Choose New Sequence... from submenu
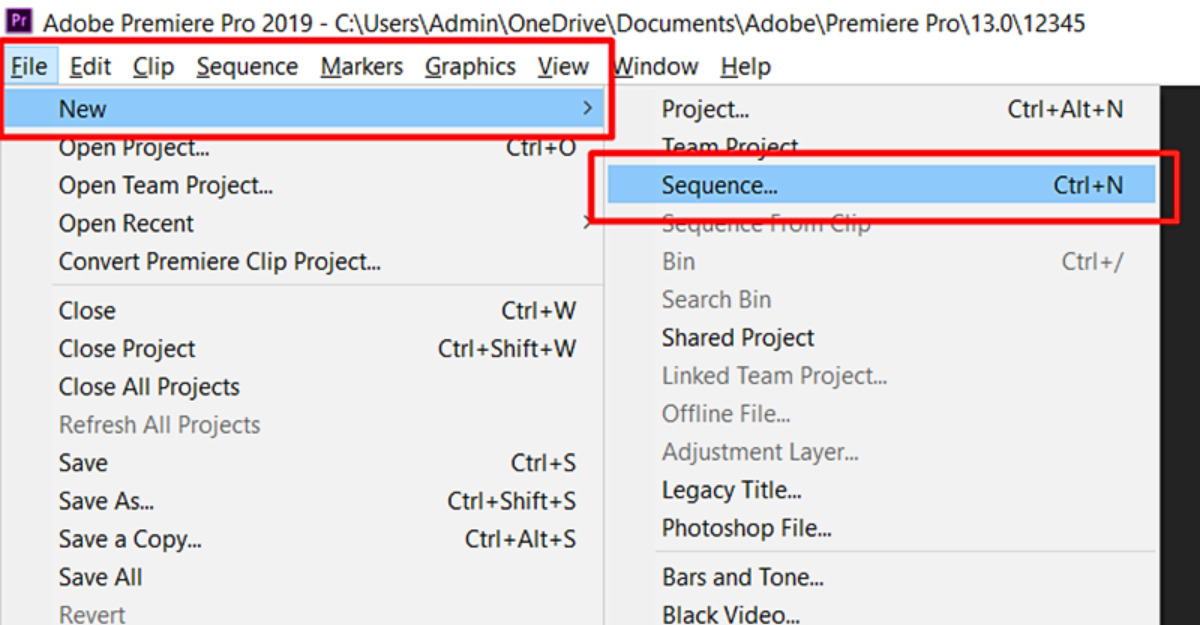 point(719,185)
